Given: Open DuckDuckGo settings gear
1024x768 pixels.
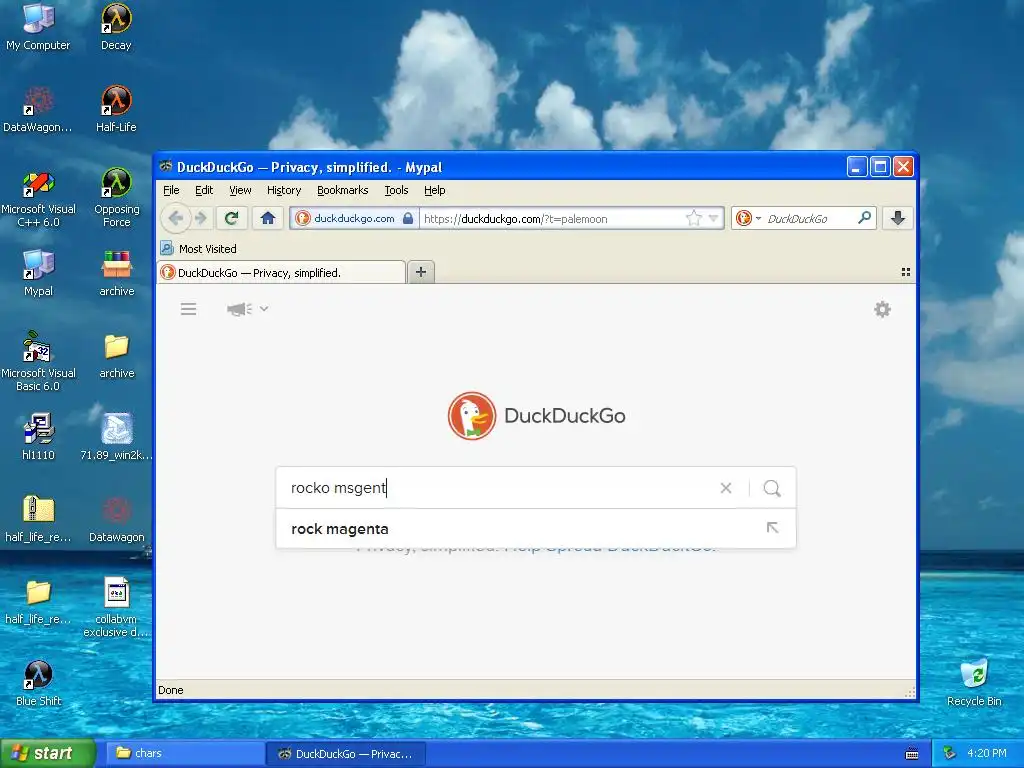Looking at the screenshot, I should coord(882,309).
